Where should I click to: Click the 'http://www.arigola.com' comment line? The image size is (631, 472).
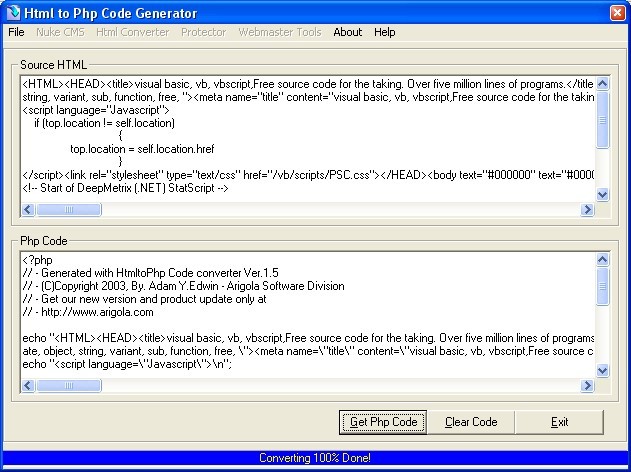coord(88,312)
